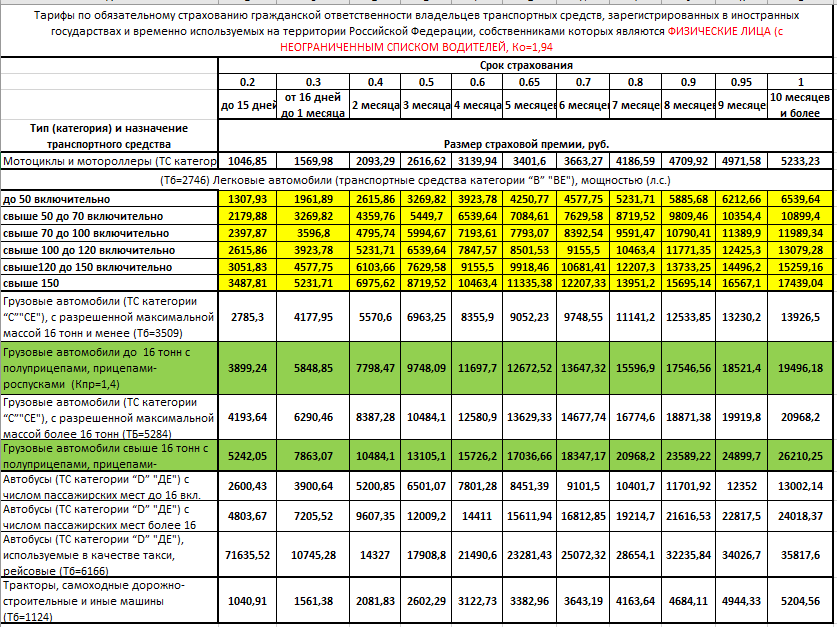Click the 'Мотоциклы и мотороллеры' row label
The image size is (837, 627).
pyautogui.click(x=109, y=161)
